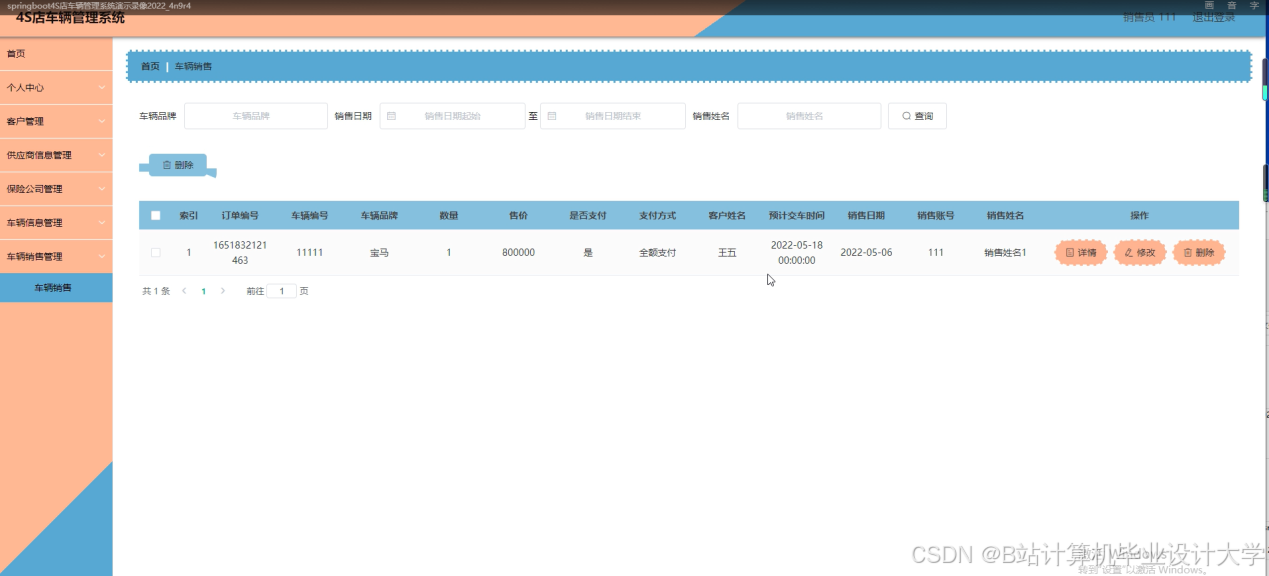Click the 销售姓名1 cell
This screenshot has height=576, width=1269.
(1005, 253)
